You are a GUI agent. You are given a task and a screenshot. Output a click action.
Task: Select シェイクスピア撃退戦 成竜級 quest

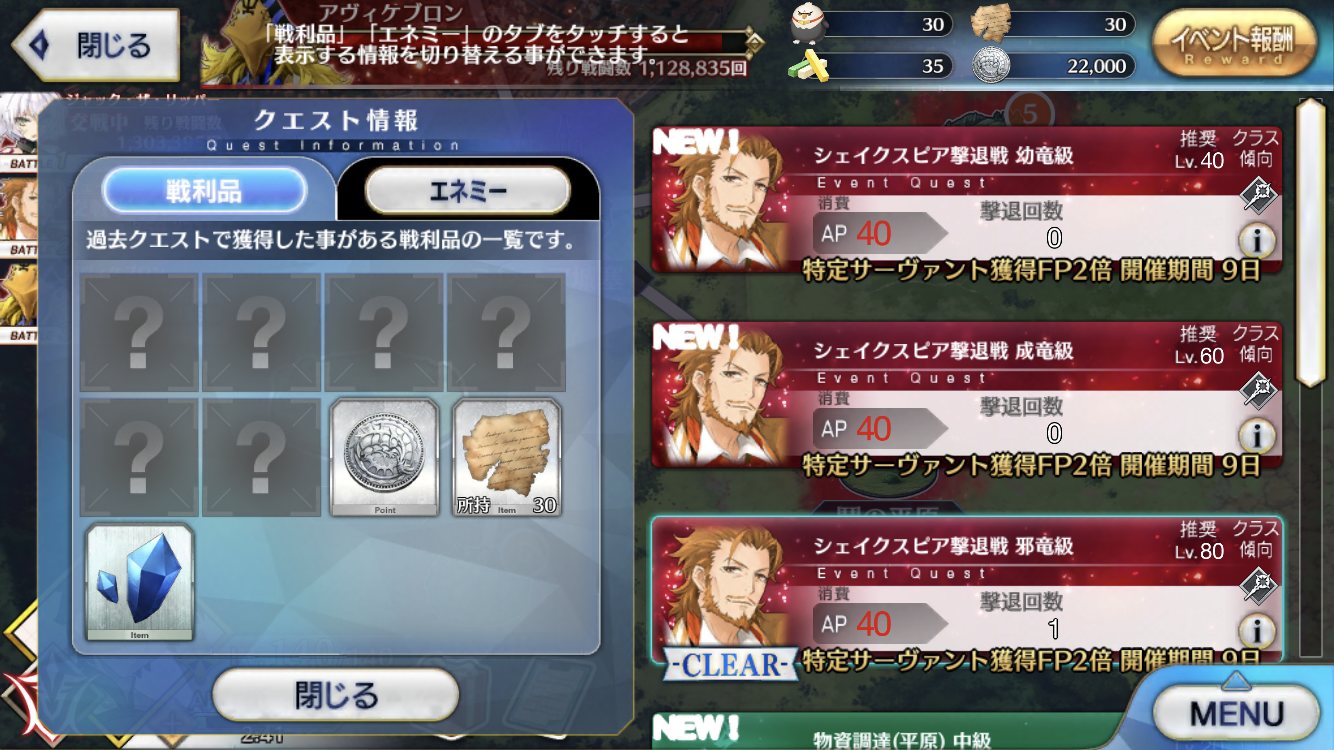click(966, 395)
